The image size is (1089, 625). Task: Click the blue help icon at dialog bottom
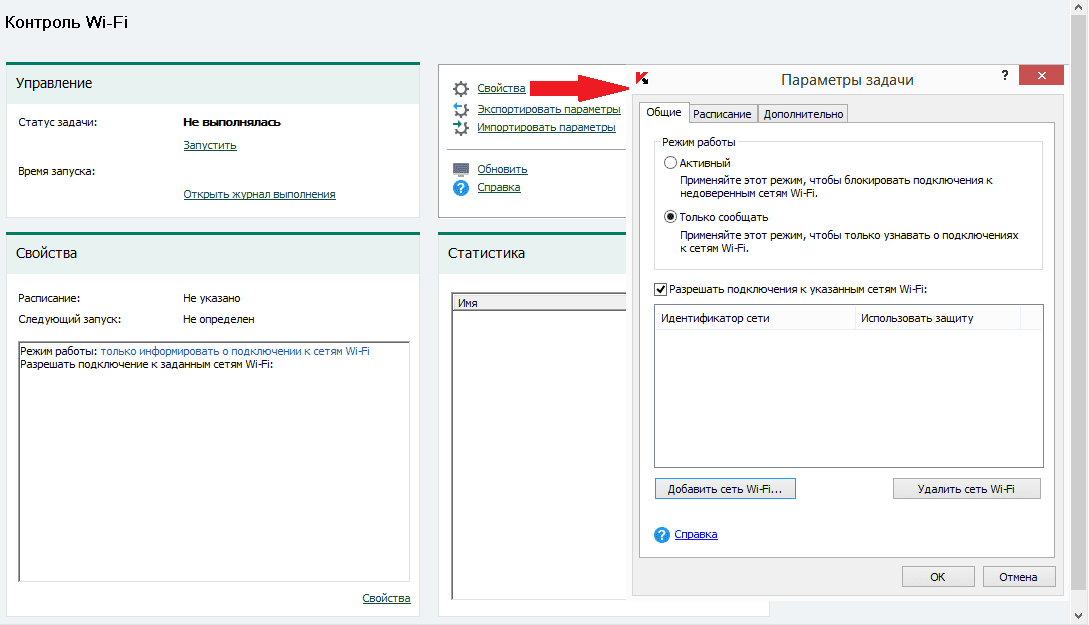[662, 535]
